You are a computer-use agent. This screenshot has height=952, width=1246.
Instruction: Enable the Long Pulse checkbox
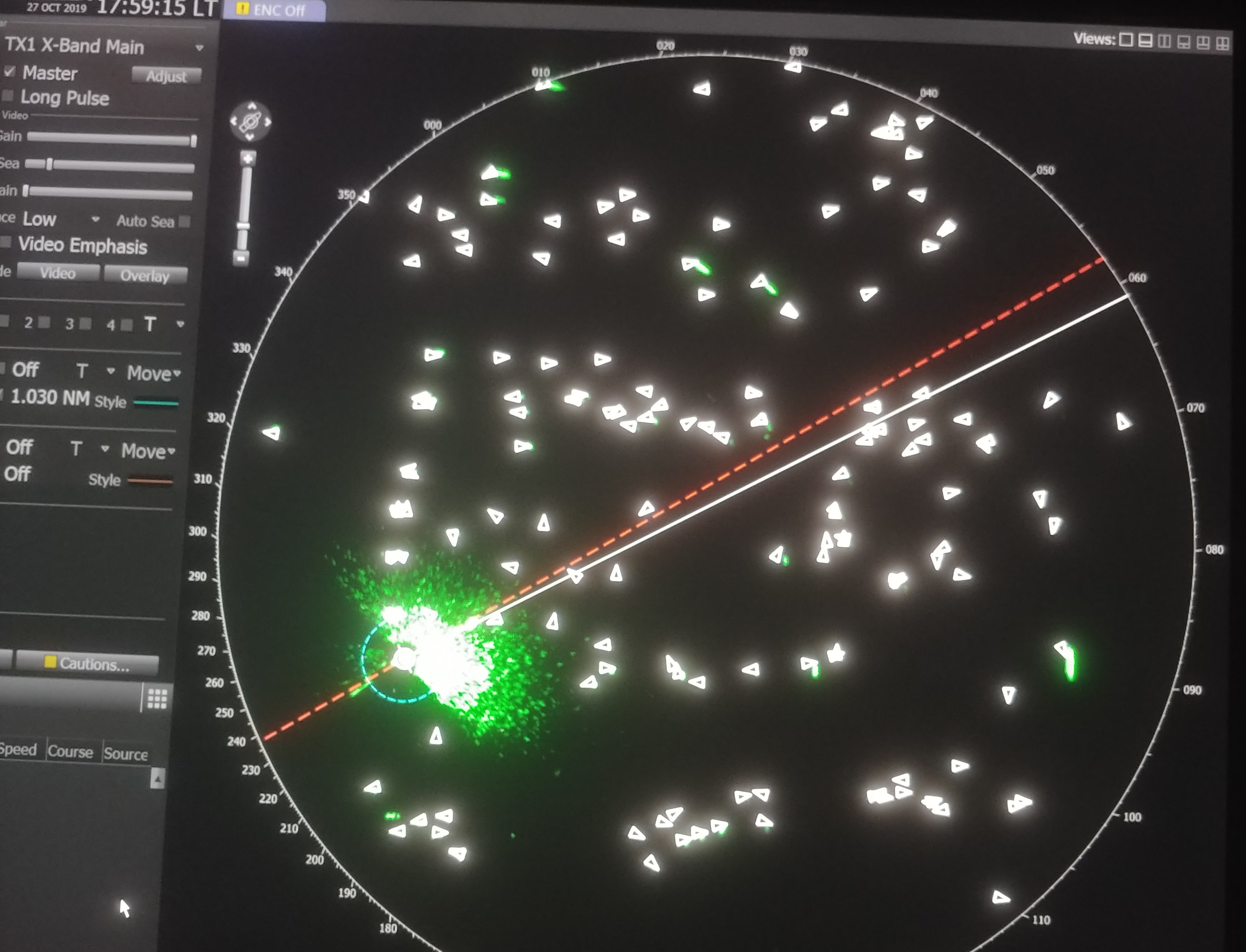coord(8,95)
